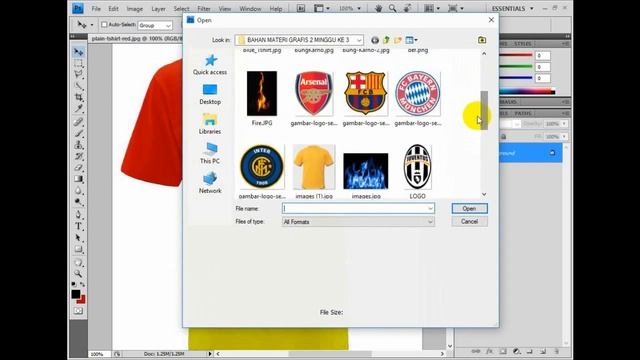640x360 pixels.
Task: Go to This PC location
Action: 210,153
